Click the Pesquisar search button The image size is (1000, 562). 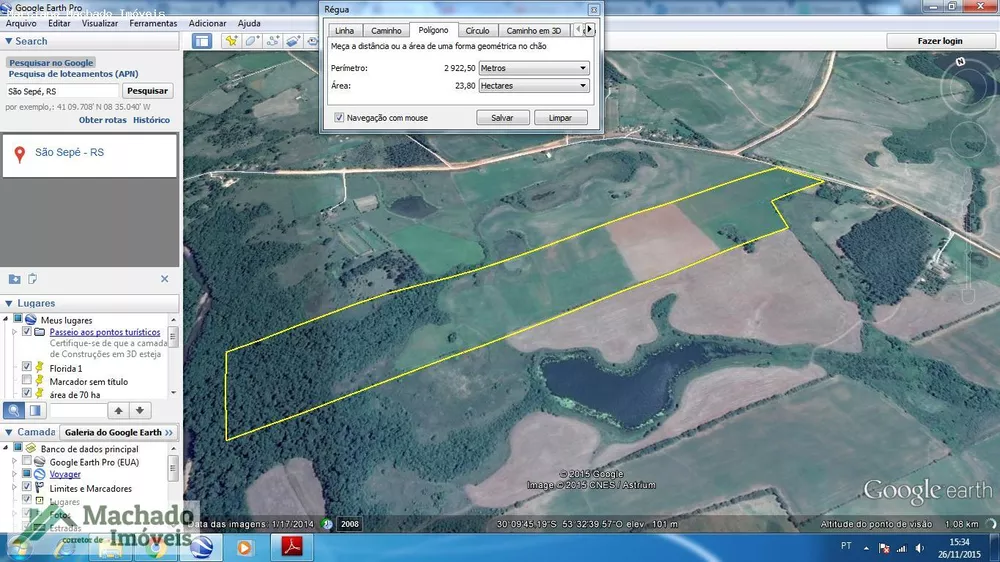click(x=147, y=91)
